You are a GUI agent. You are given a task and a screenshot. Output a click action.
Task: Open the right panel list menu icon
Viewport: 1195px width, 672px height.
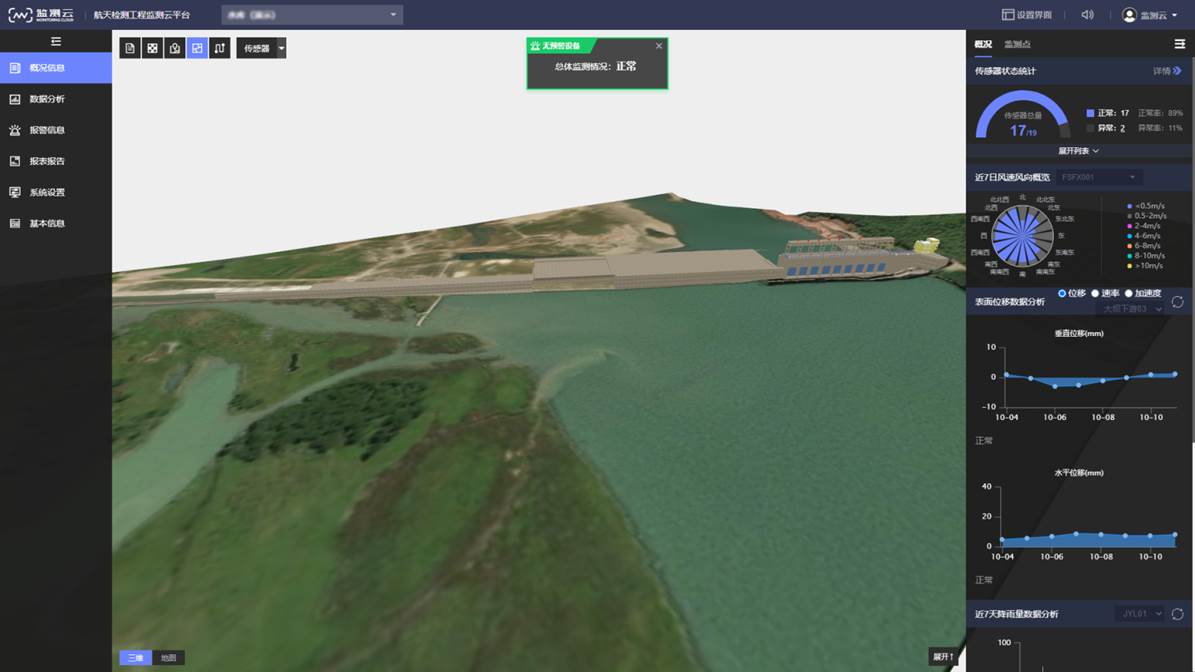tap(1179, 44)
